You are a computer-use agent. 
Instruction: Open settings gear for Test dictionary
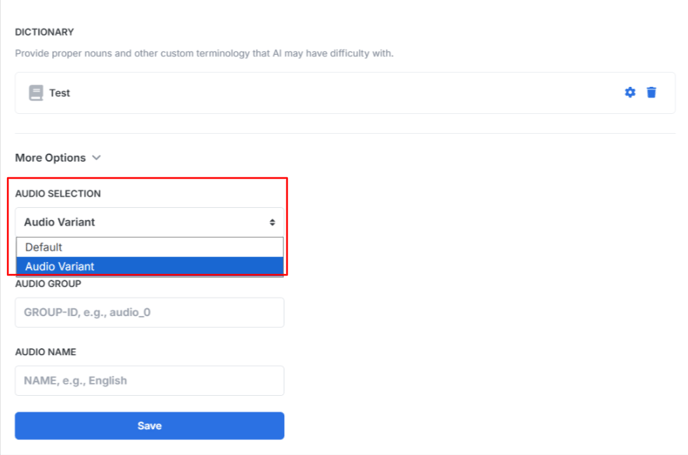pyautogui.click(x=630, y=93)
